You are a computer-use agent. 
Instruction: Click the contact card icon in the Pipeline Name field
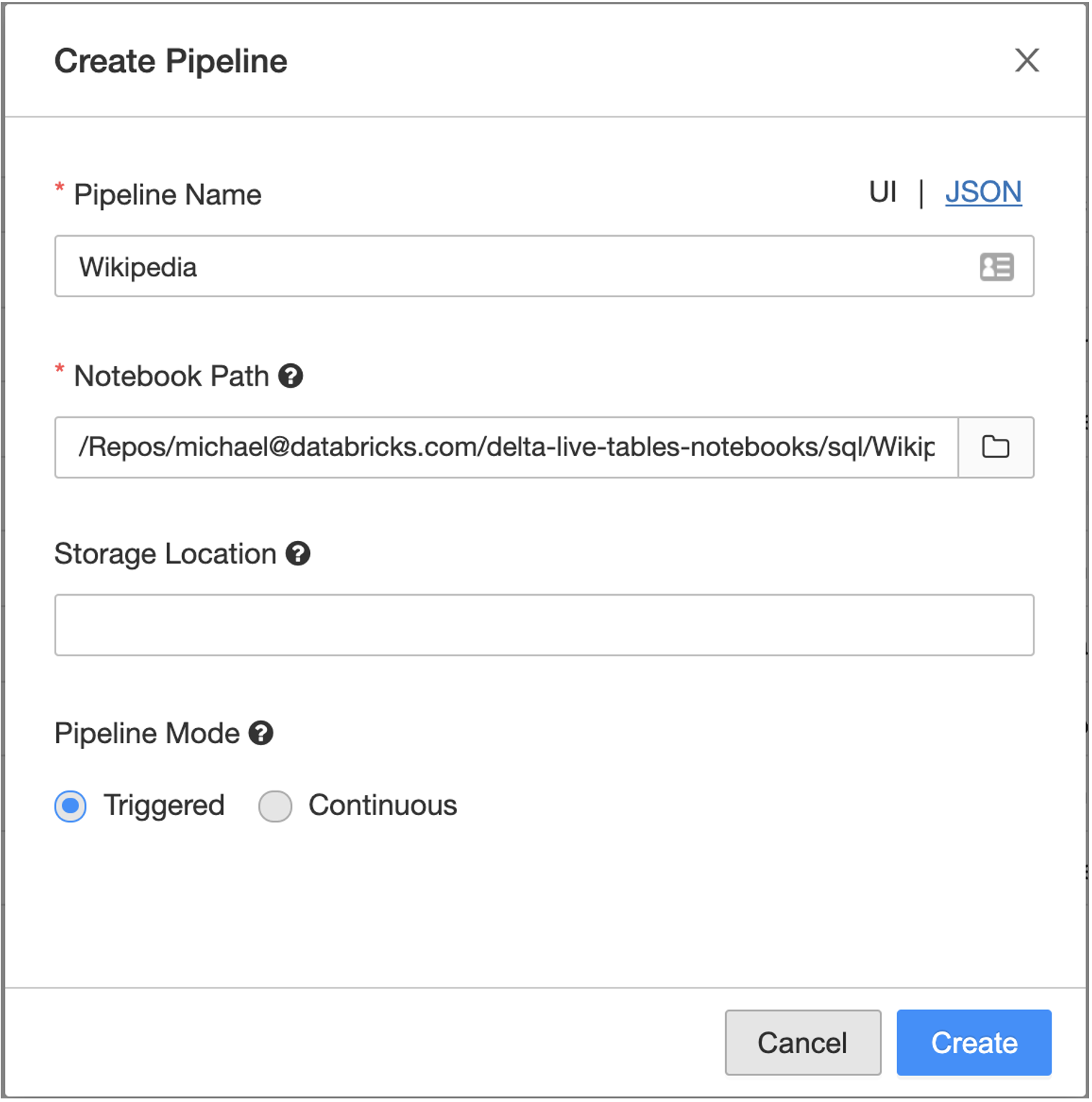[x=996, y=267]
